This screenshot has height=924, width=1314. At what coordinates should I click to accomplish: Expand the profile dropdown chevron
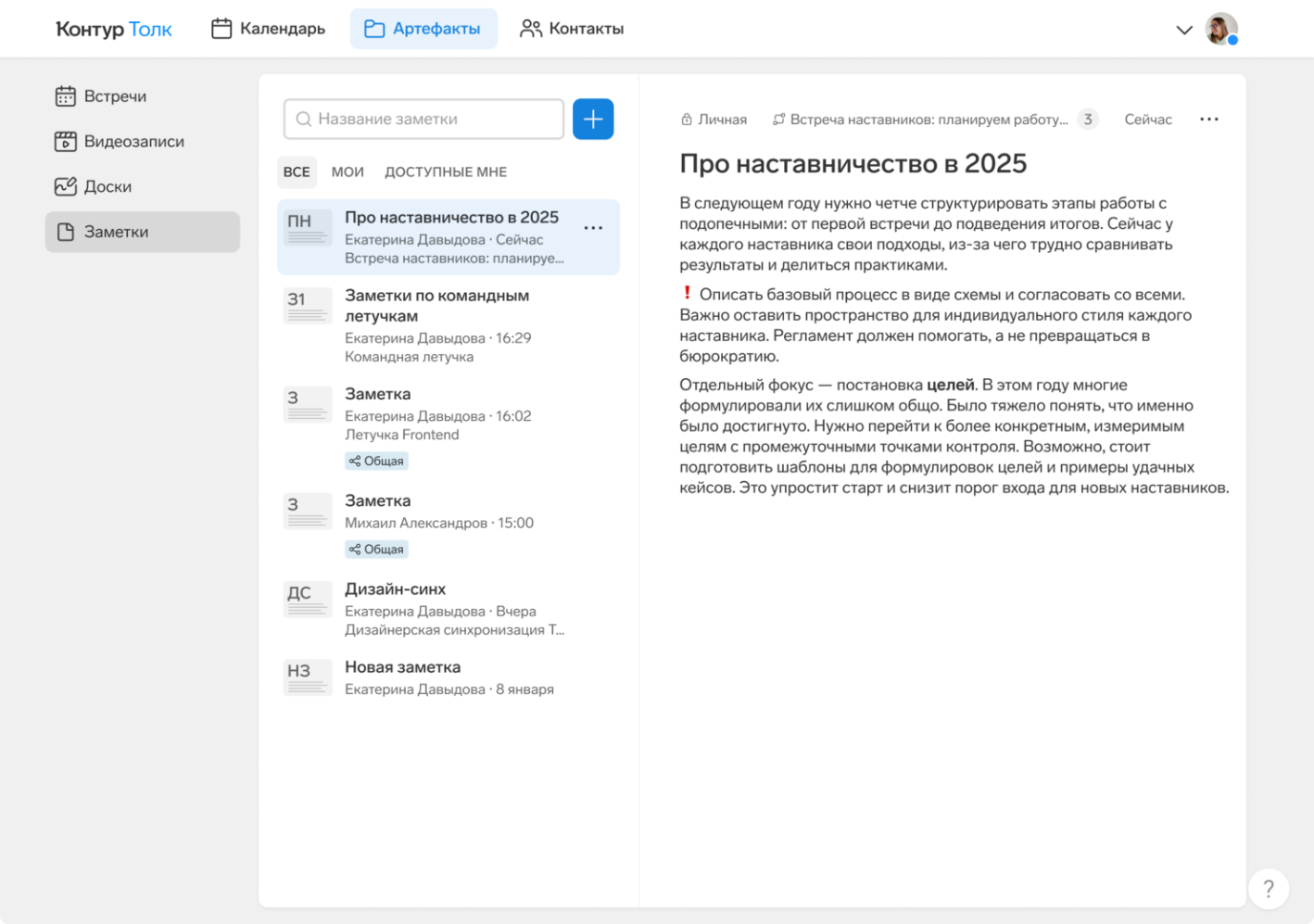pyautogui.click(x=1183, y=30)
